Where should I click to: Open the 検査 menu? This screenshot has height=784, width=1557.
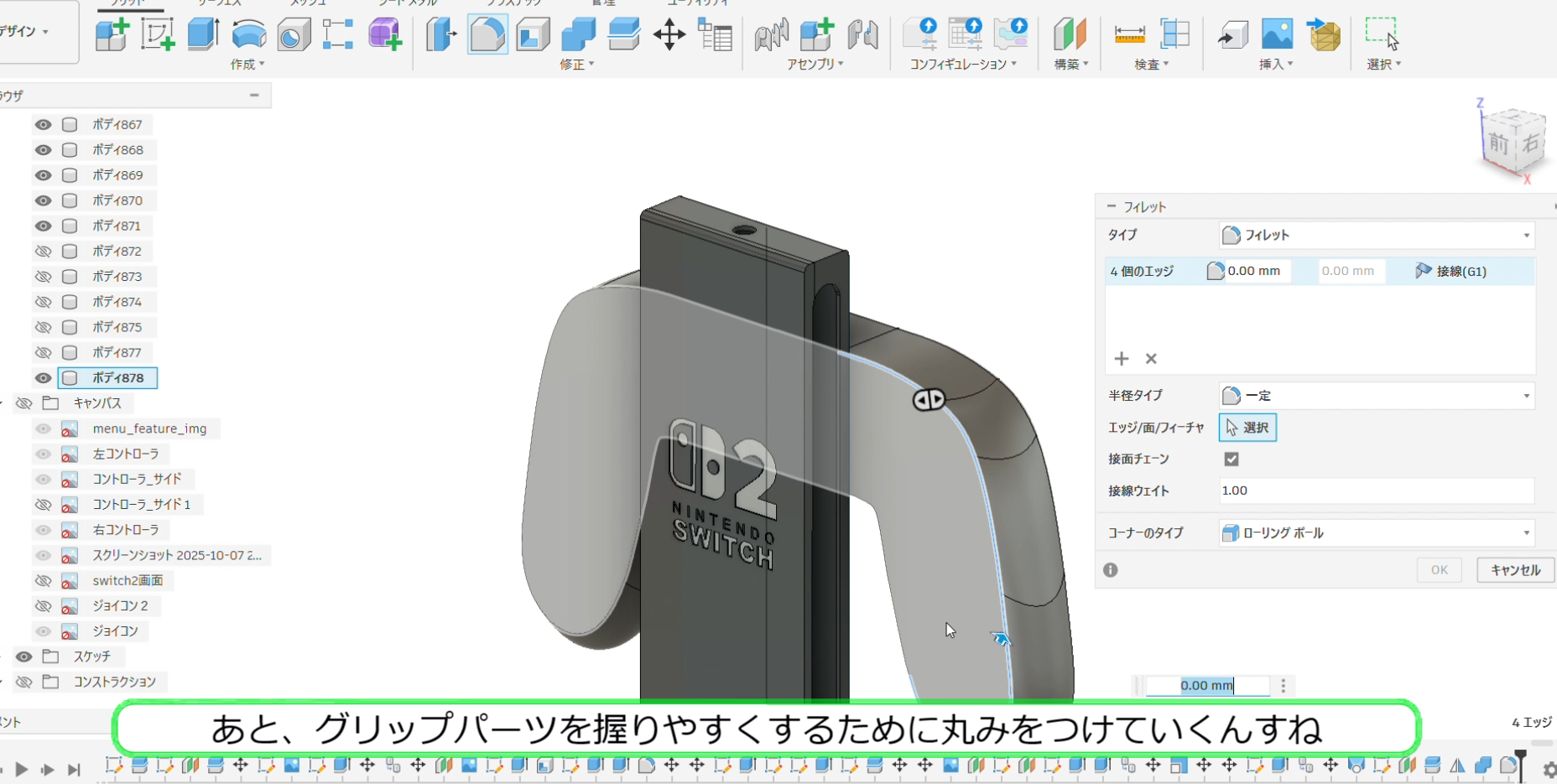[1151, 65]
